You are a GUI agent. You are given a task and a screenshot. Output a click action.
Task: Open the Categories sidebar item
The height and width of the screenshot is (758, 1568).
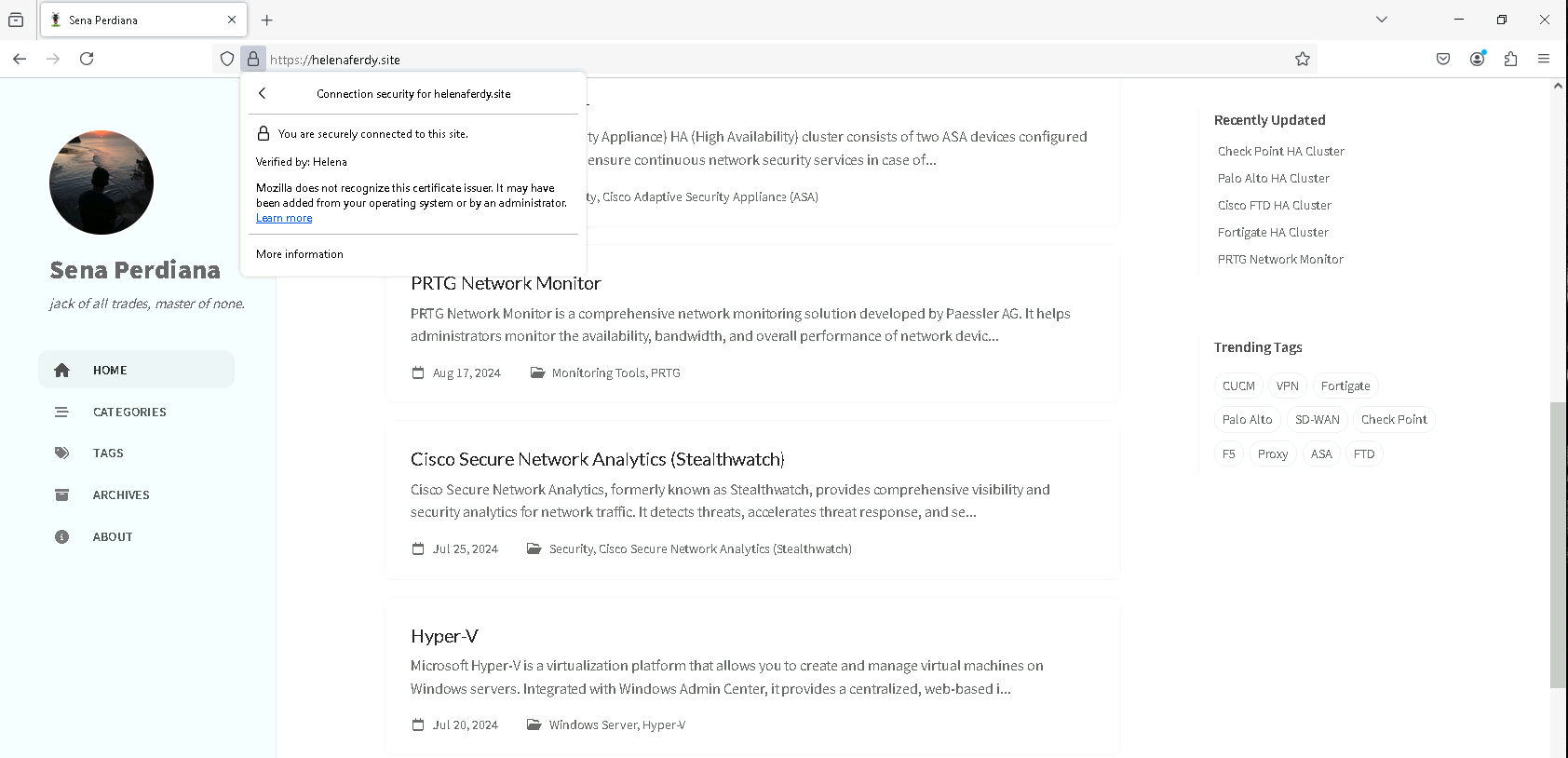point(129,412)
